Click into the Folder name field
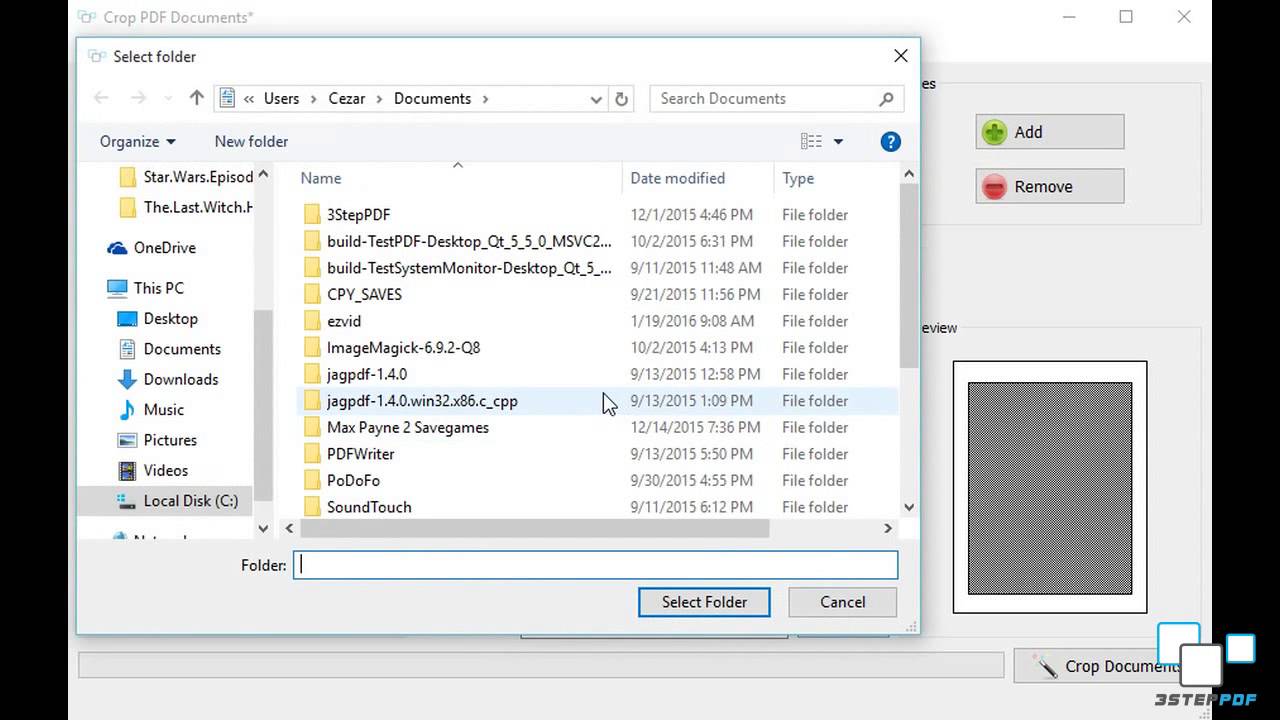This screenshot has height=720, width=1280. 596,565
